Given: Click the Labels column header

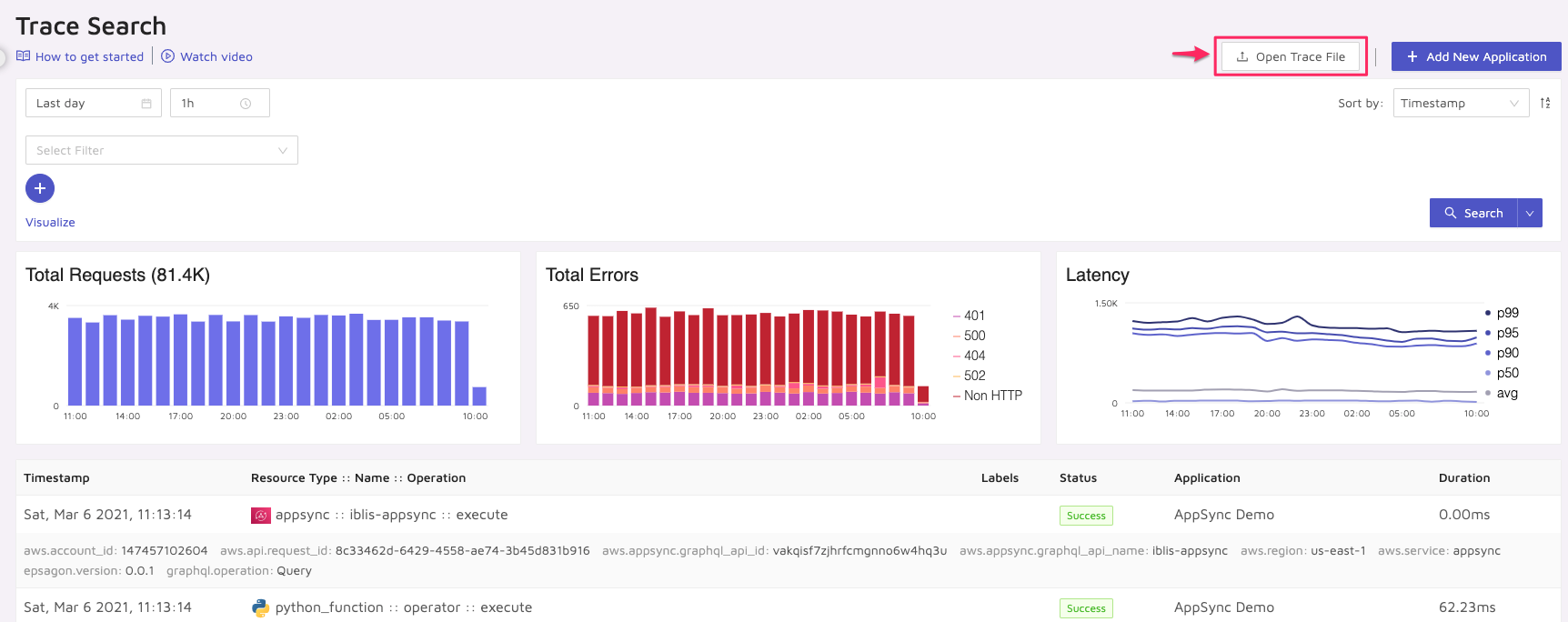Looking at the screenshot, I should [1000, 477].
